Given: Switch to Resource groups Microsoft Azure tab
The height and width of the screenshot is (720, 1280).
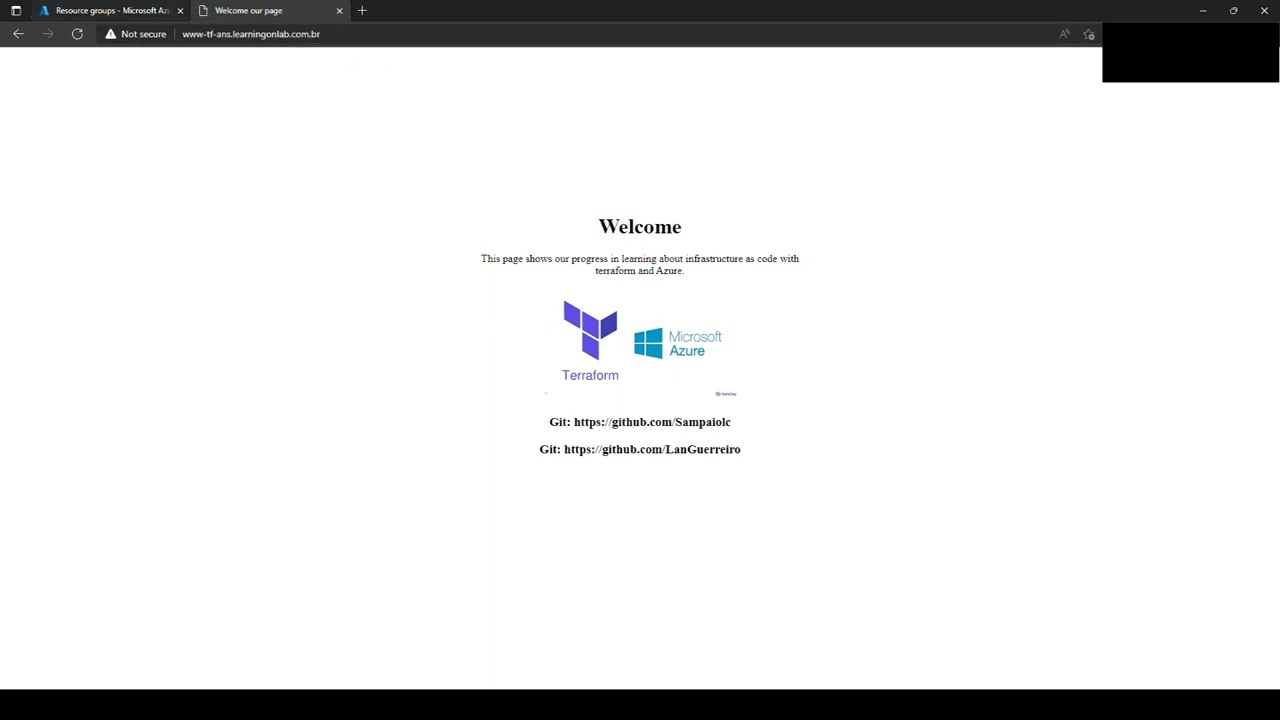Looking at the screenshot, I should coord(111,10).
